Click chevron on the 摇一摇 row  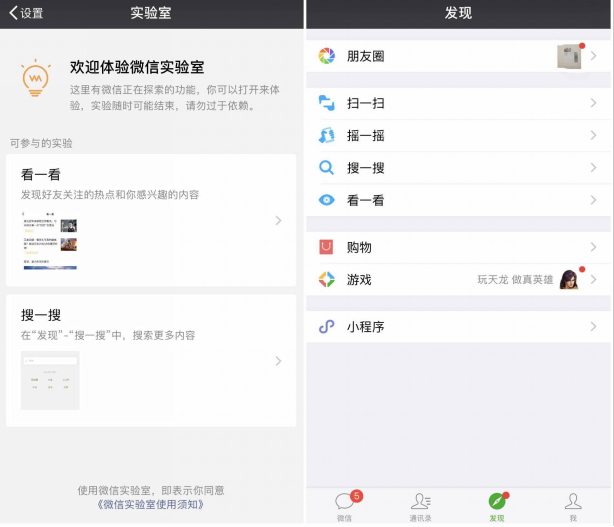tap(594, 135)
